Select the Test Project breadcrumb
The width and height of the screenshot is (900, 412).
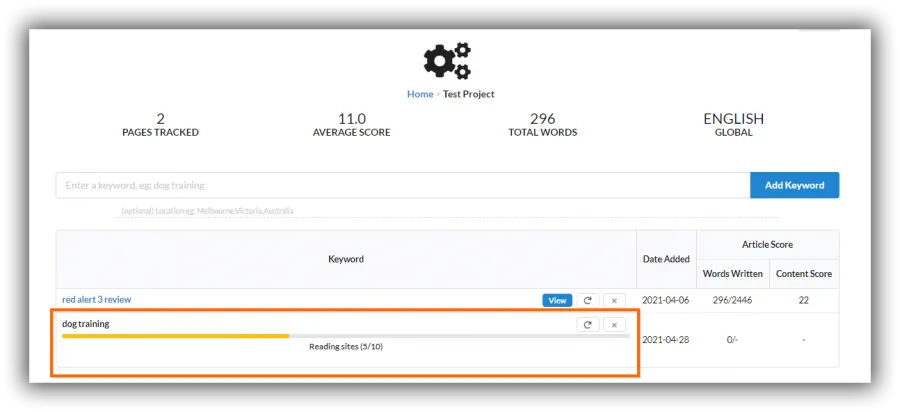[468, 94]
